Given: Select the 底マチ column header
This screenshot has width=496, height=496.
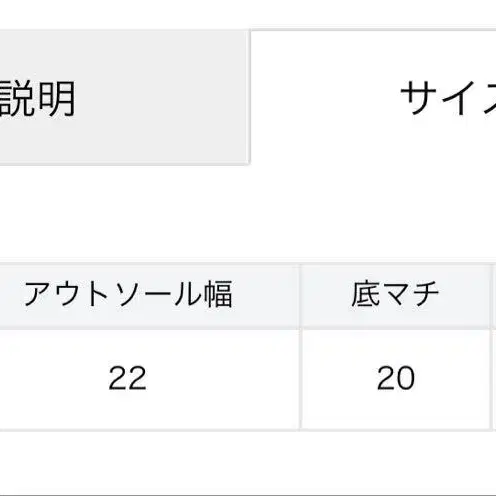Looking at the screenshot, I should 396,295.
